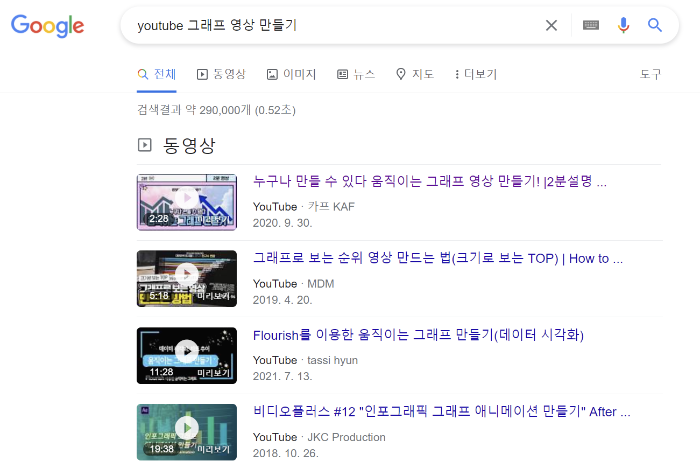The height and width of the screenshot is (467, 700).
Task: Click result count 검색결과 약 290,000개
Action: 194,110
